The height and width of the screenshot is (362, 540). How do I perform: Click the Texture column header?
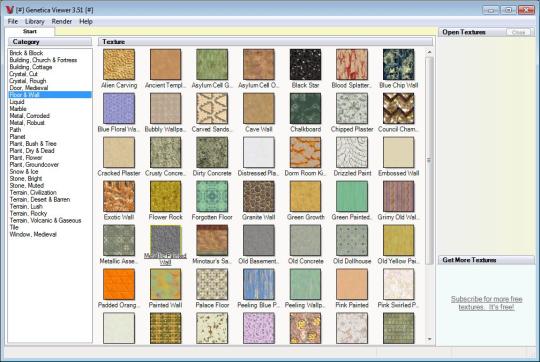pyautogui.click(x=265, y=42)
